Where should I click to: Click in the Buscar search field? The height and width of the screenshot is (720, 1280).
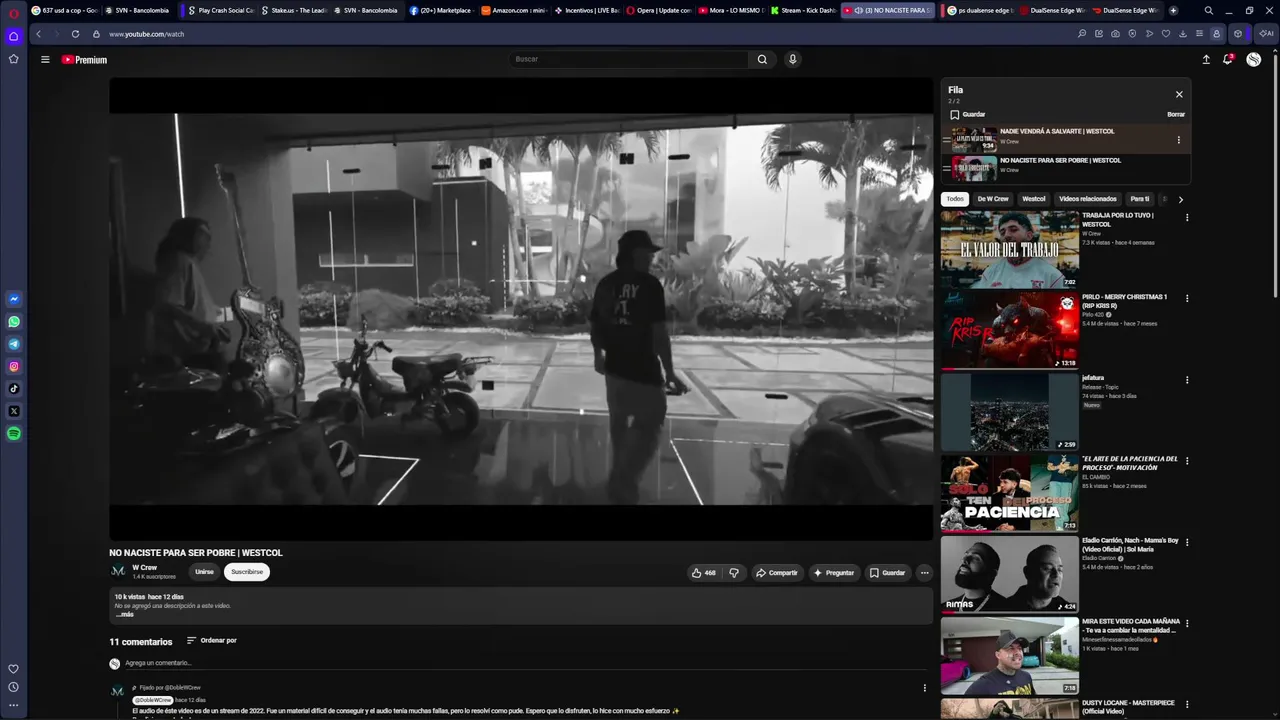coord(628,60)
